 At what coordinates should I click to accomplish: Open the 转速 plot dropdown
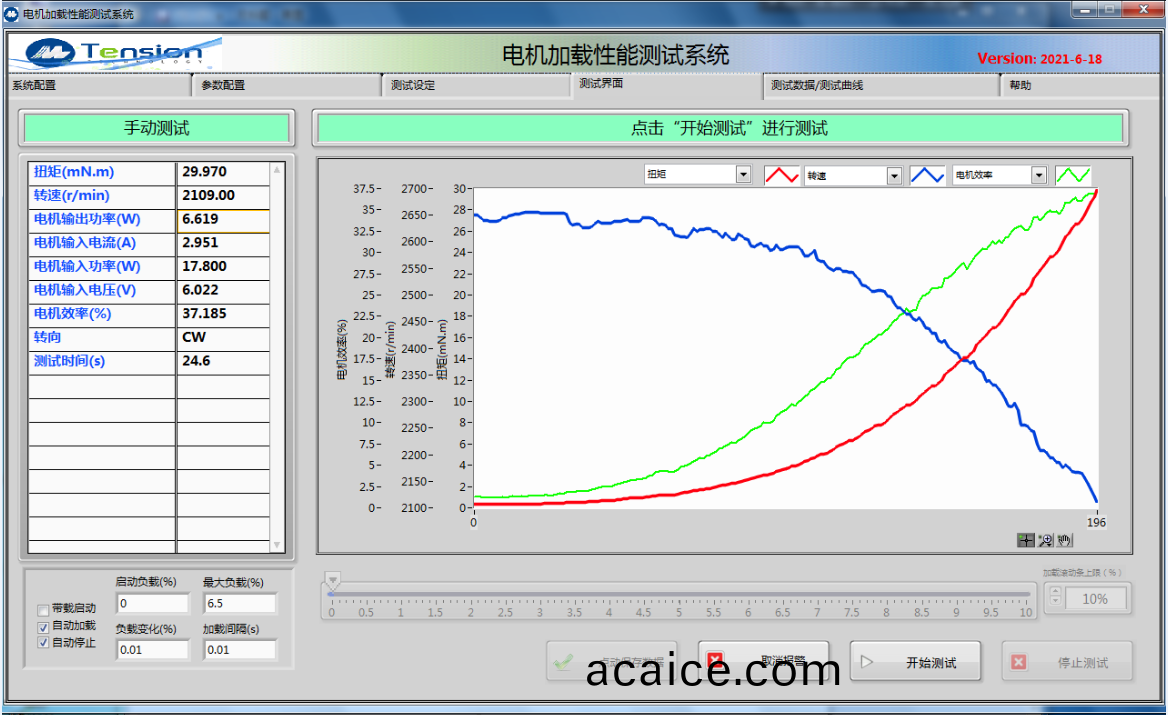(x=894, y=176)
